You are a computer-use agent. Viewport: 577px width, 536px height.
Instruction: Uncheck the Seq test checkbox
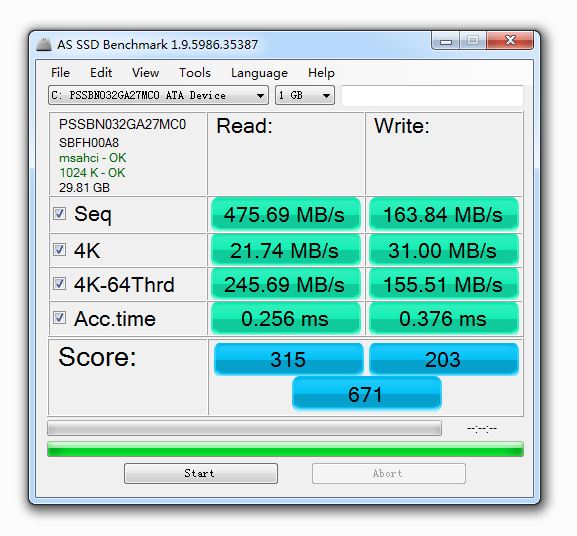click(59, 213)
